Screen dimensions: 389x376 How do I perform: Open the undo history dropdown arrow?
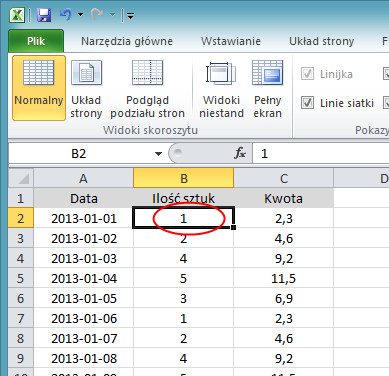(x=80, y=15)
